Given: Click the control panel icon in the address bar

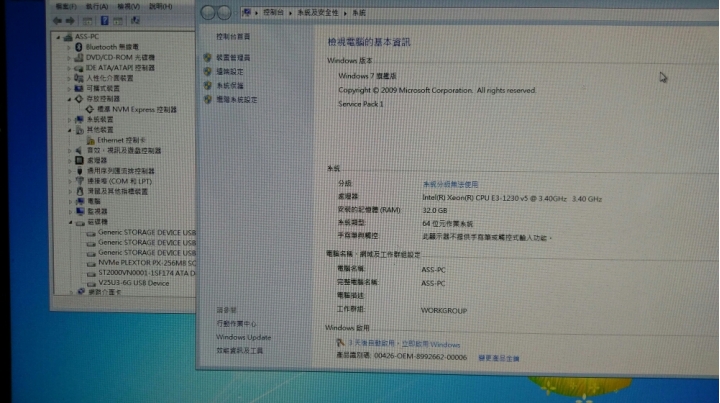Looking at the screenshot, I should click(247, 12).
